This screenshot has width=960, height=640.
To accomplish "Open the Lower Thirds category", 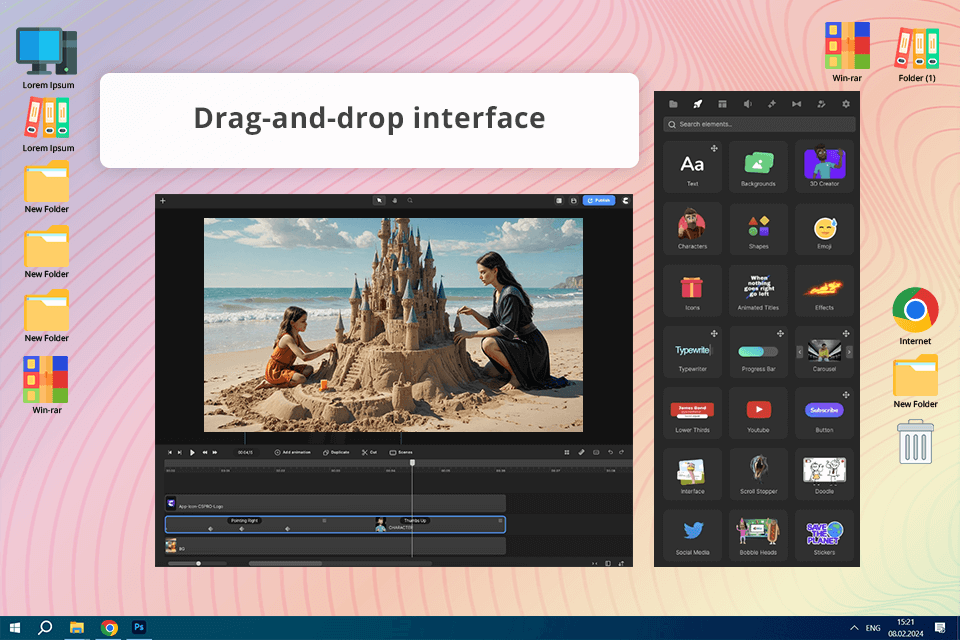I will pyautogui.click(x=692, y=413).
